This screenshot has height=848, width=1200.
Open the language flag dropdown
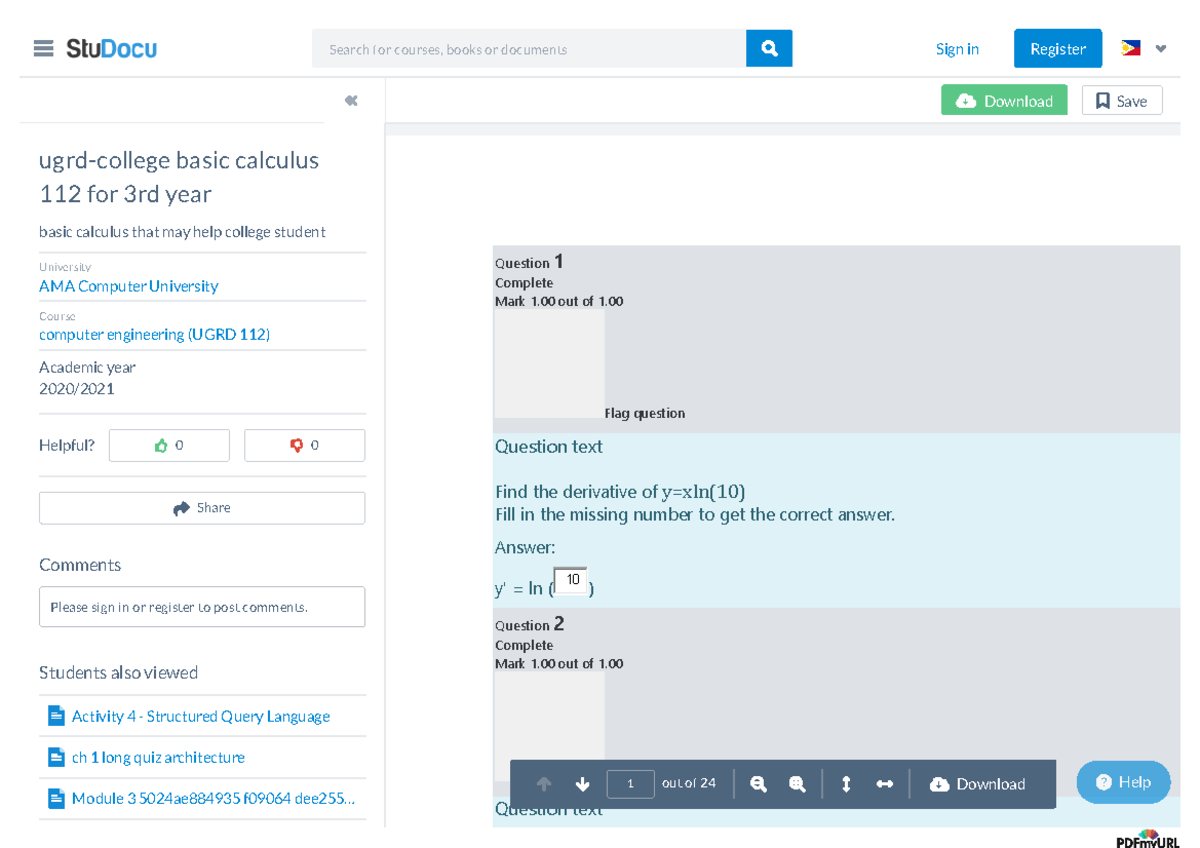click(1144, 48)
